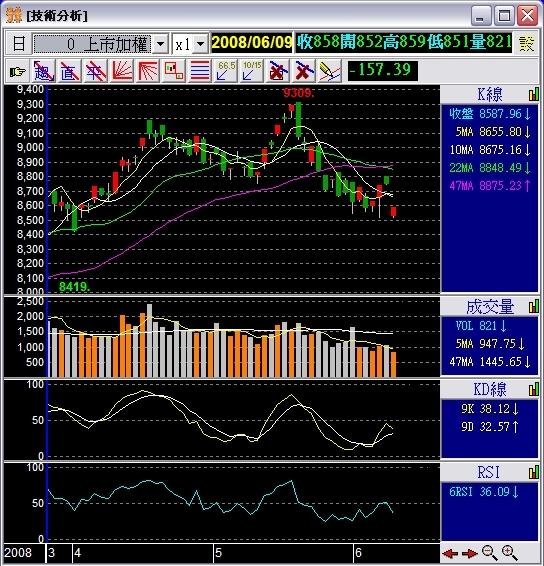Select the Gann fan lines tool
Image resolution: width=544 pixels, height=566 pixels.
tap(122, 71)
